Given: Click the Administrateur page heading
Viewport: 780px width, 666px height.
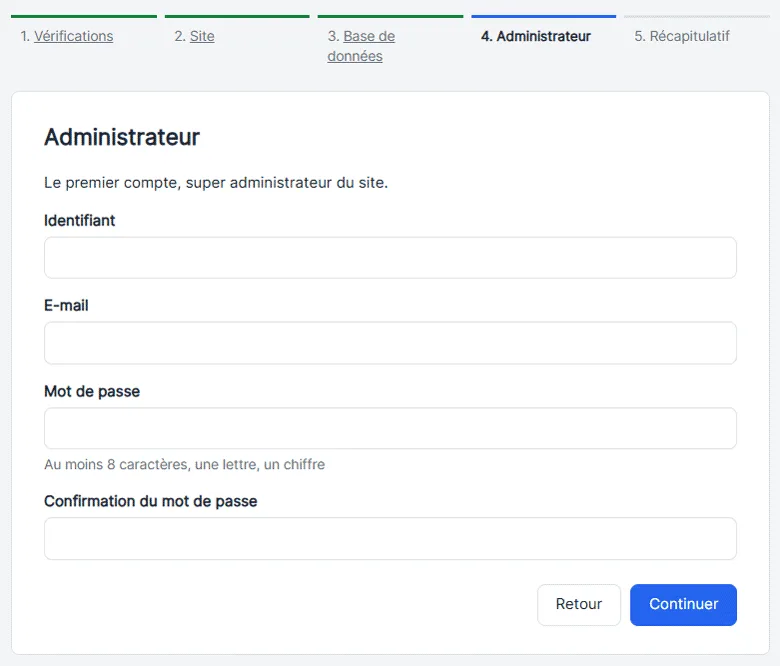Looking at the screenshot, I should pos(122,137).
